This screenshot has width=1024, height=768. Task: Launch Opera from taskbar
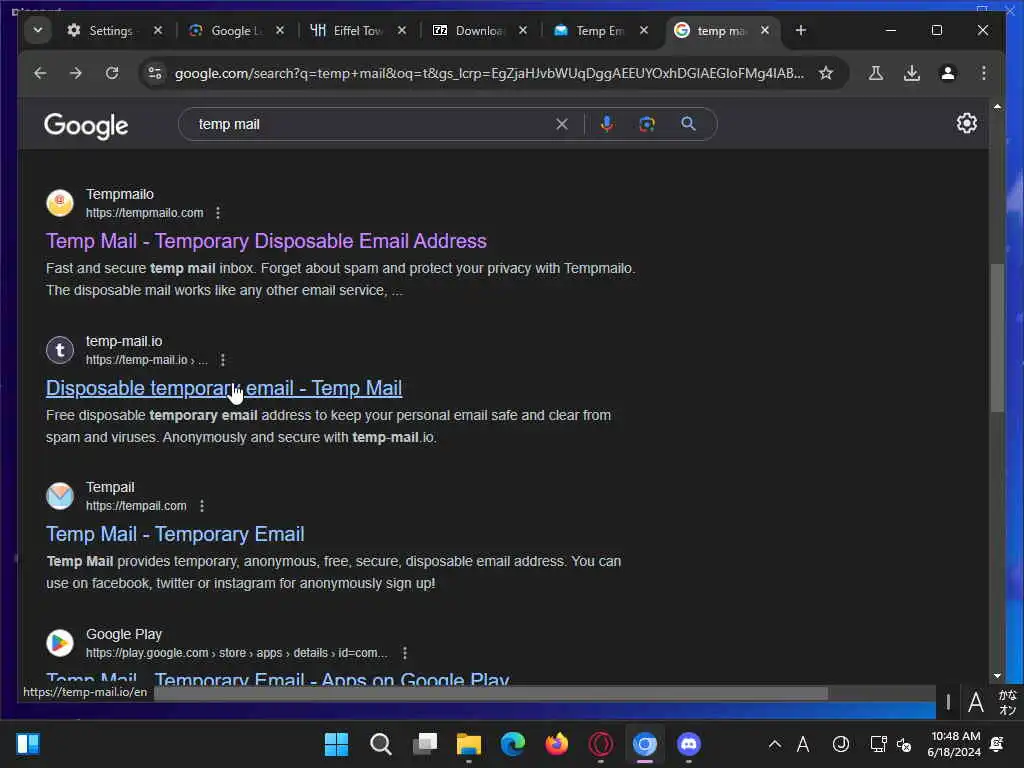click(x=601, y=744)
